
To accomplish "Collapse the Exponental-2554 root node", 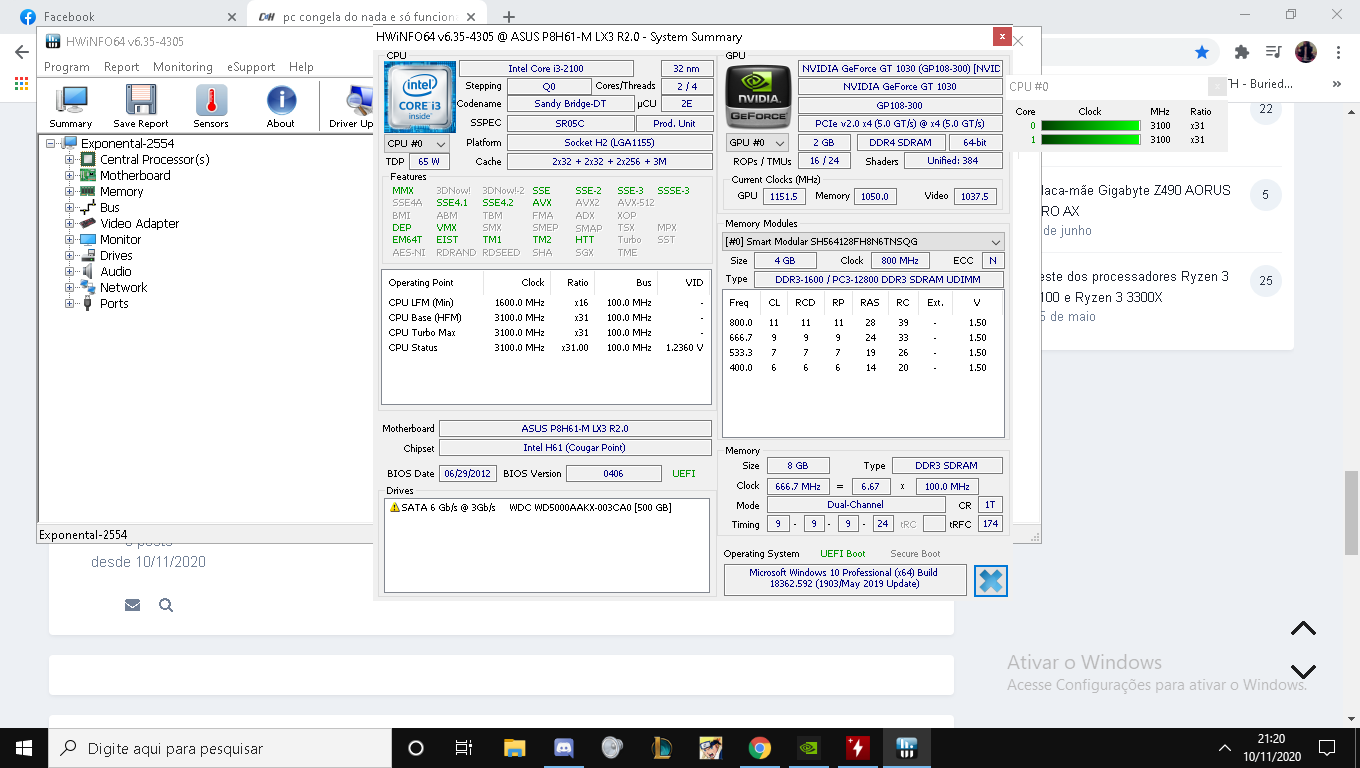I will pos(51,143).
